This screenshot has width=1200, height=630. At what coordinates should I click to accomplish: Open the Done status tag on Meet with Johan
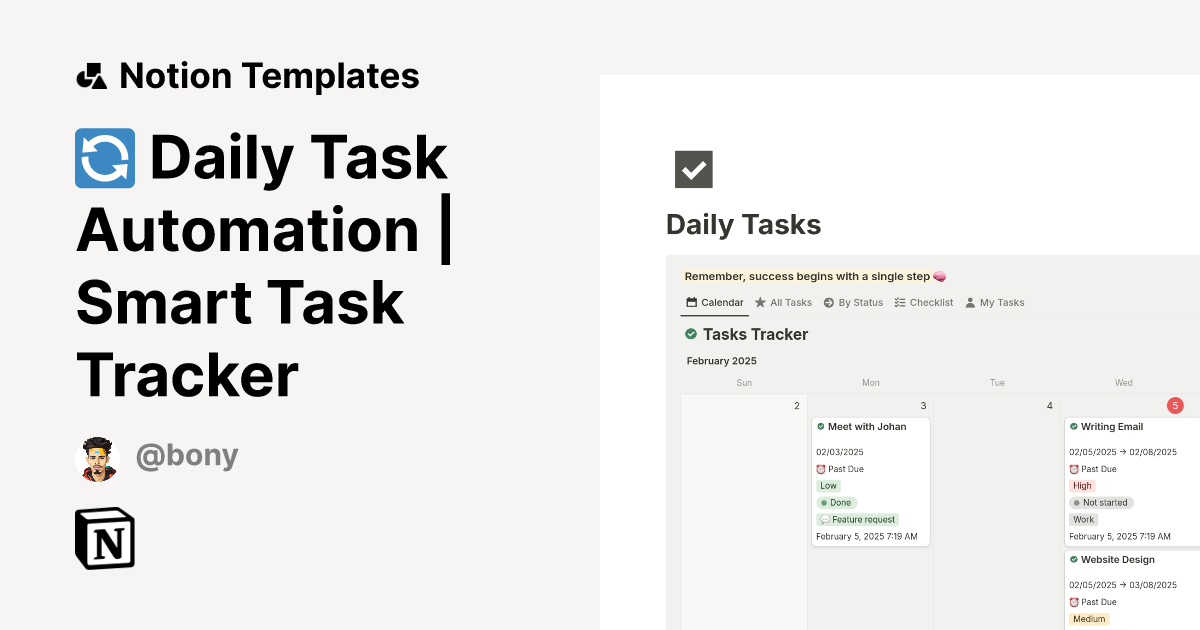(836, 502)
